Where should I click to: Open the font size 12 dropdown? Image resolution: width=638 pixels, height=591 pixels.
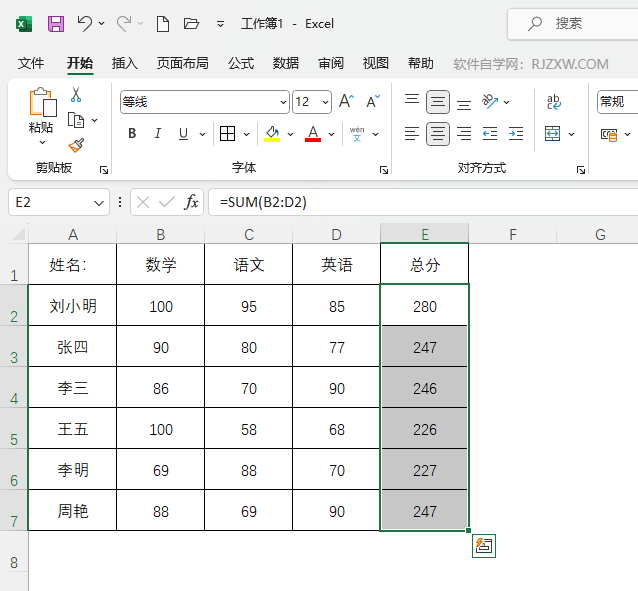point(326,102)
